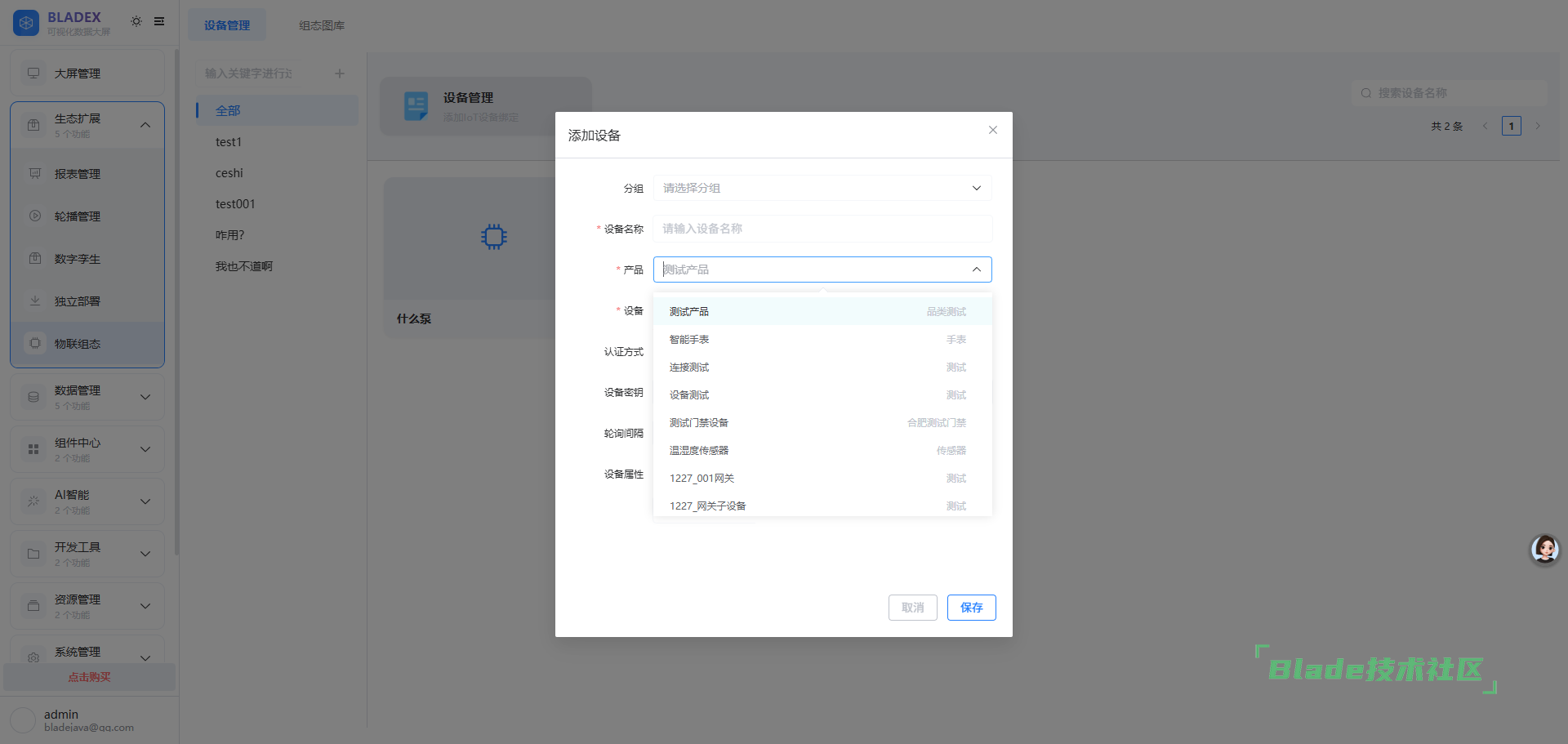
Task: Expand the 数据管理 menu group
Action: (145, 397)
